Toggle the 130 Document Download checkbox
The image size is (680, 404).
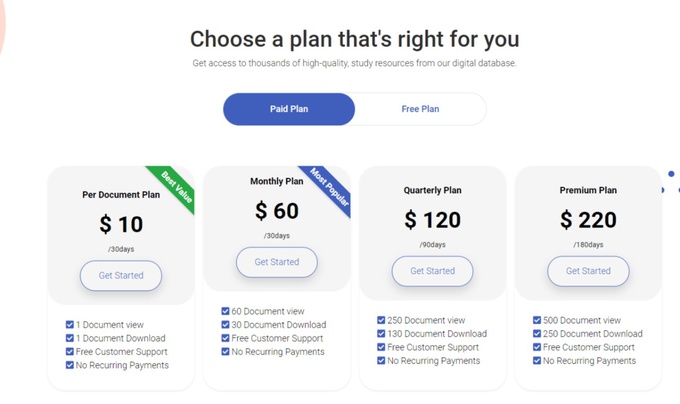tap(382, 334)
